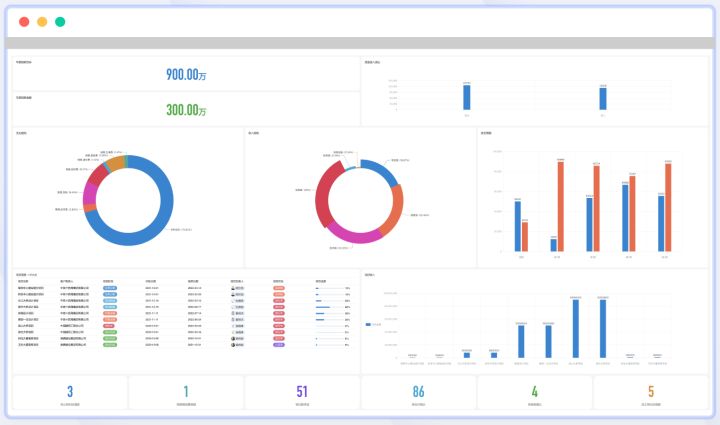720x425 pixels.
Task: Click the blue legend marker beside bottom-right chart
Action: click(368, 324)
